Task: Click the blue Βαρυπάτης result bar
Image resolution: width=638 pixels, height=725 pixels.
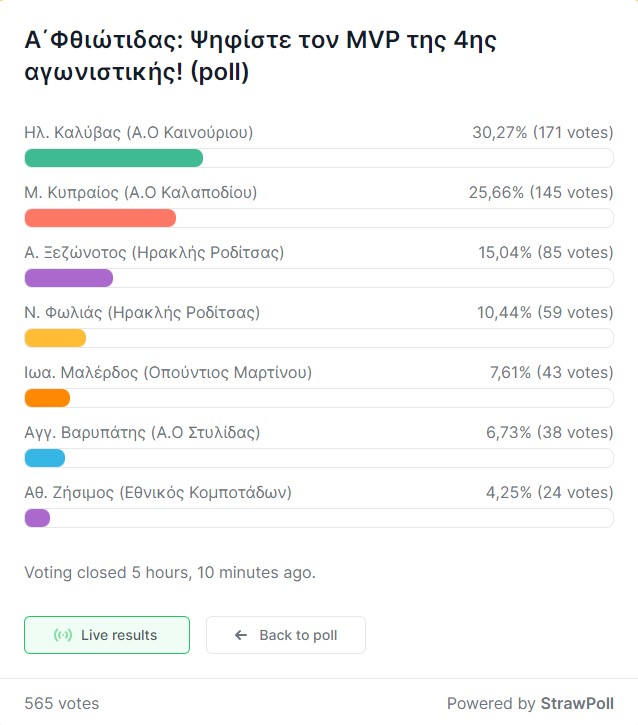Action: (x=45, y=458)
